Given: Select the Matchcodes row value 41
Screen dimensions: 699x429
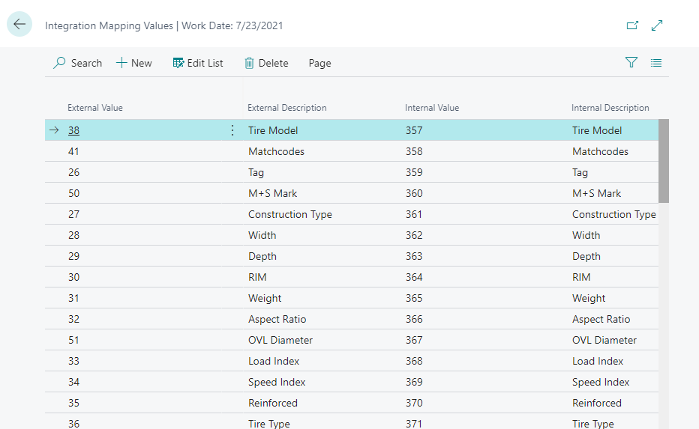Looking at the screenshot, I should [74, 151].
